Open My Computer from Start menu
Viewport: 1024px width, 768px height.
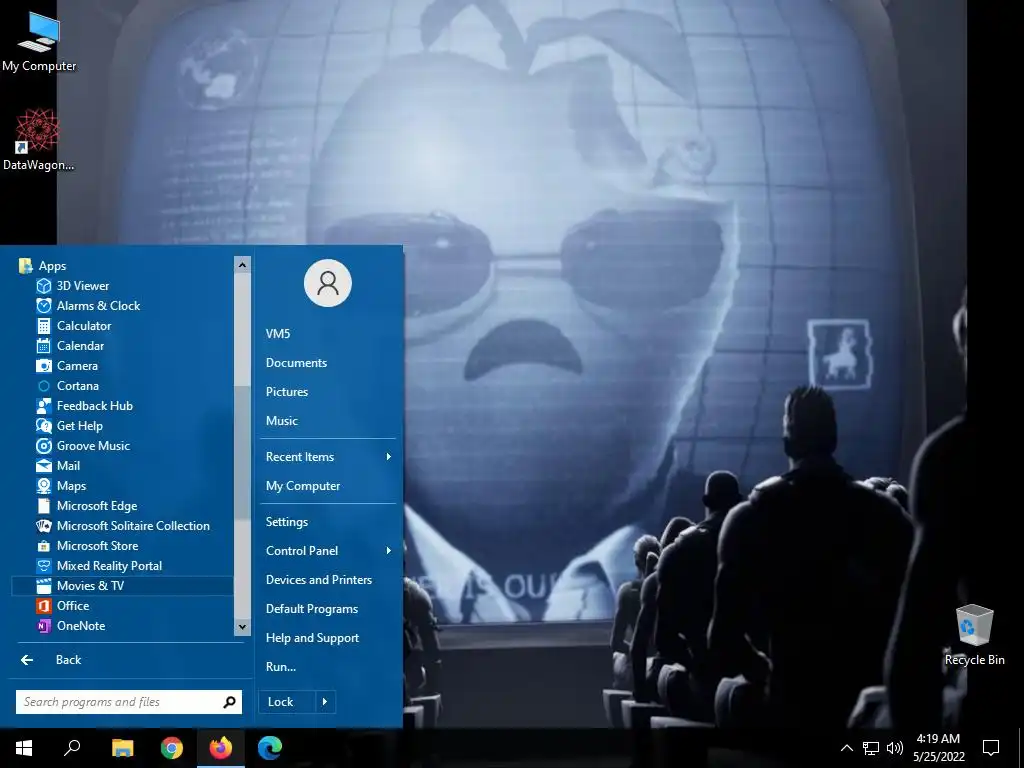(303, 486)
